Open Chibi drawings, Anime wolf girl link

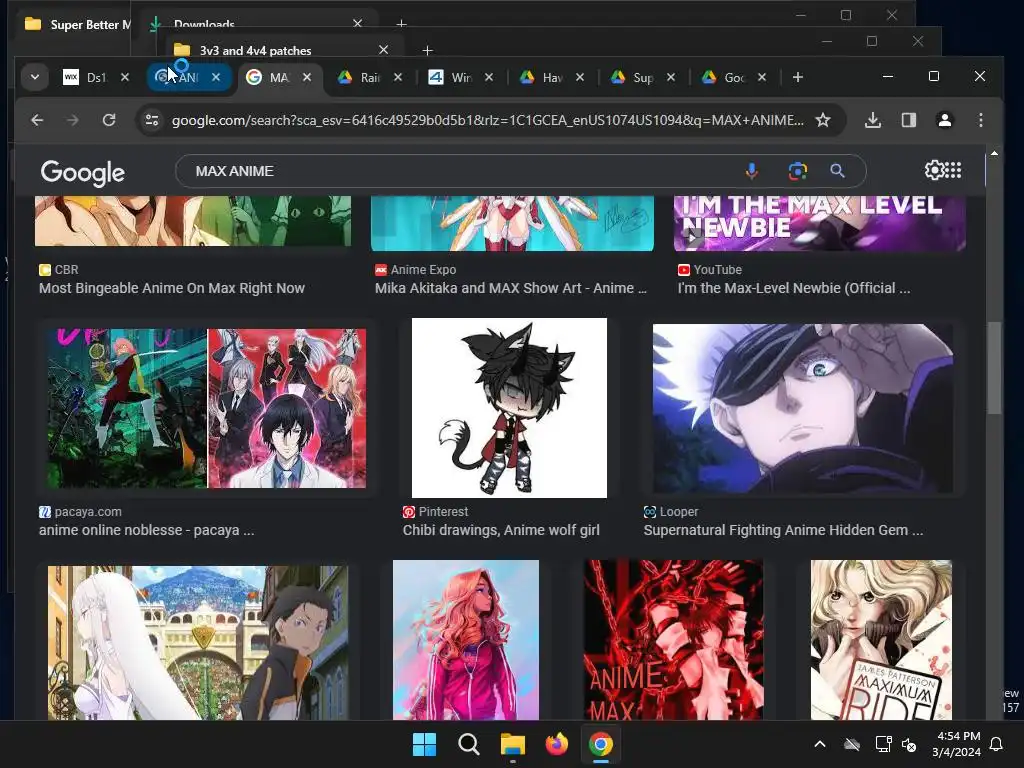(501, 530)
